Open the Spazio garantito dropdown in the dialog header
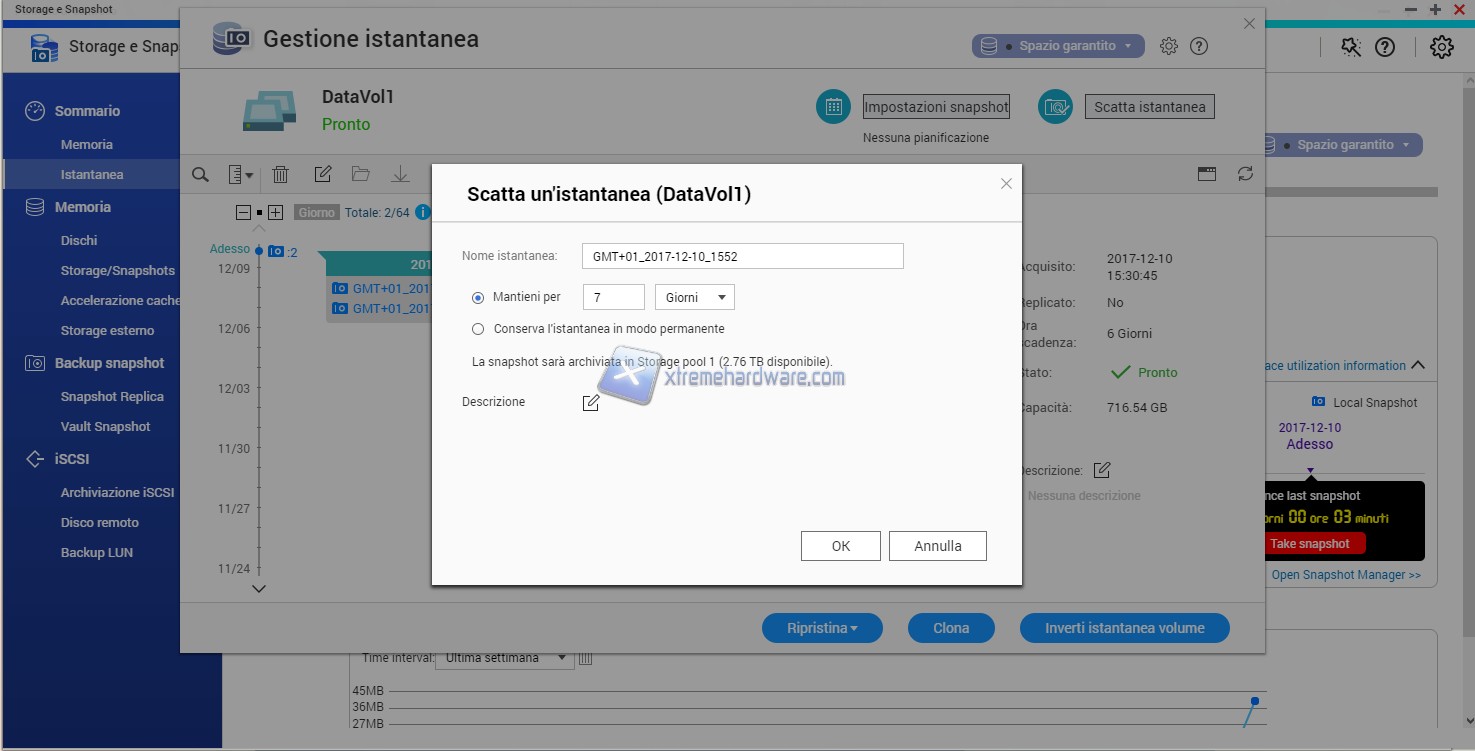This screenshot has height=751, width=1475. pos(1058,46)
